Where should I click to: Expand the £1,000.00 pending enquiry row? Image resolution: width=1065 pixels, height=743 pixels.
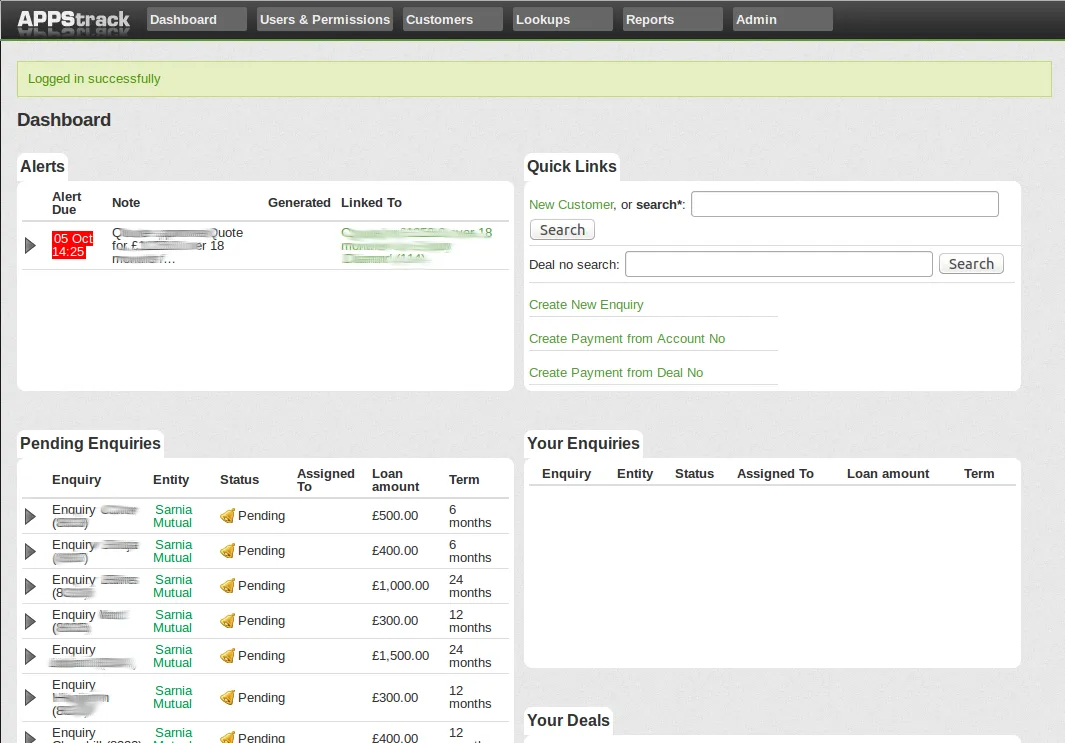point(30,586)
